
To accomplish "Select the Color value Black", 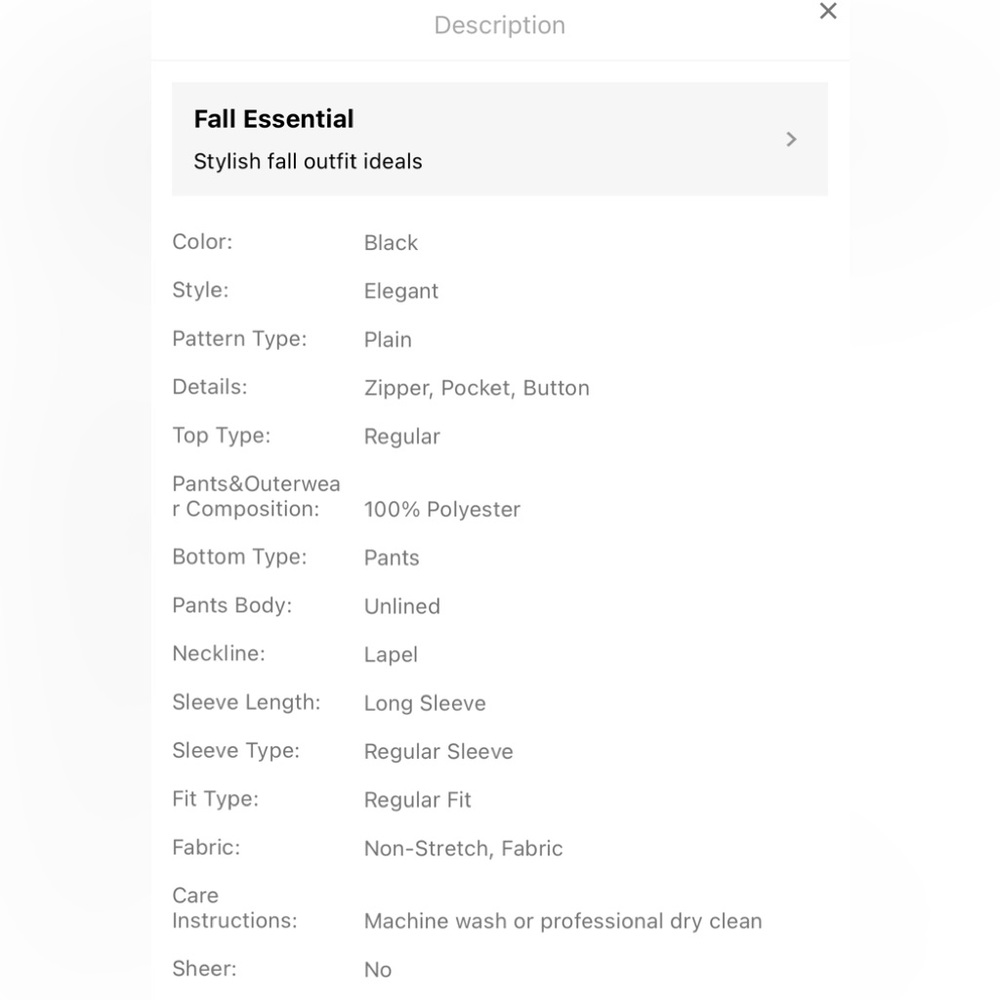I will point(391,243).
